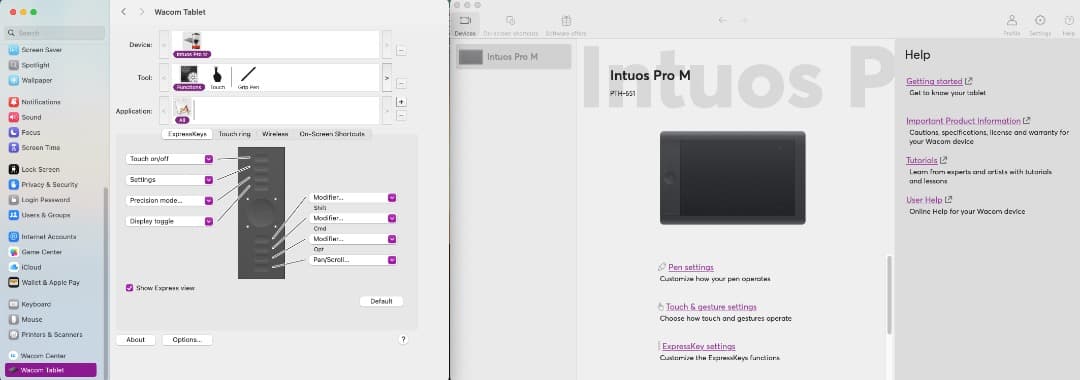
Task: Click the About button
Action: click(136, 339)
